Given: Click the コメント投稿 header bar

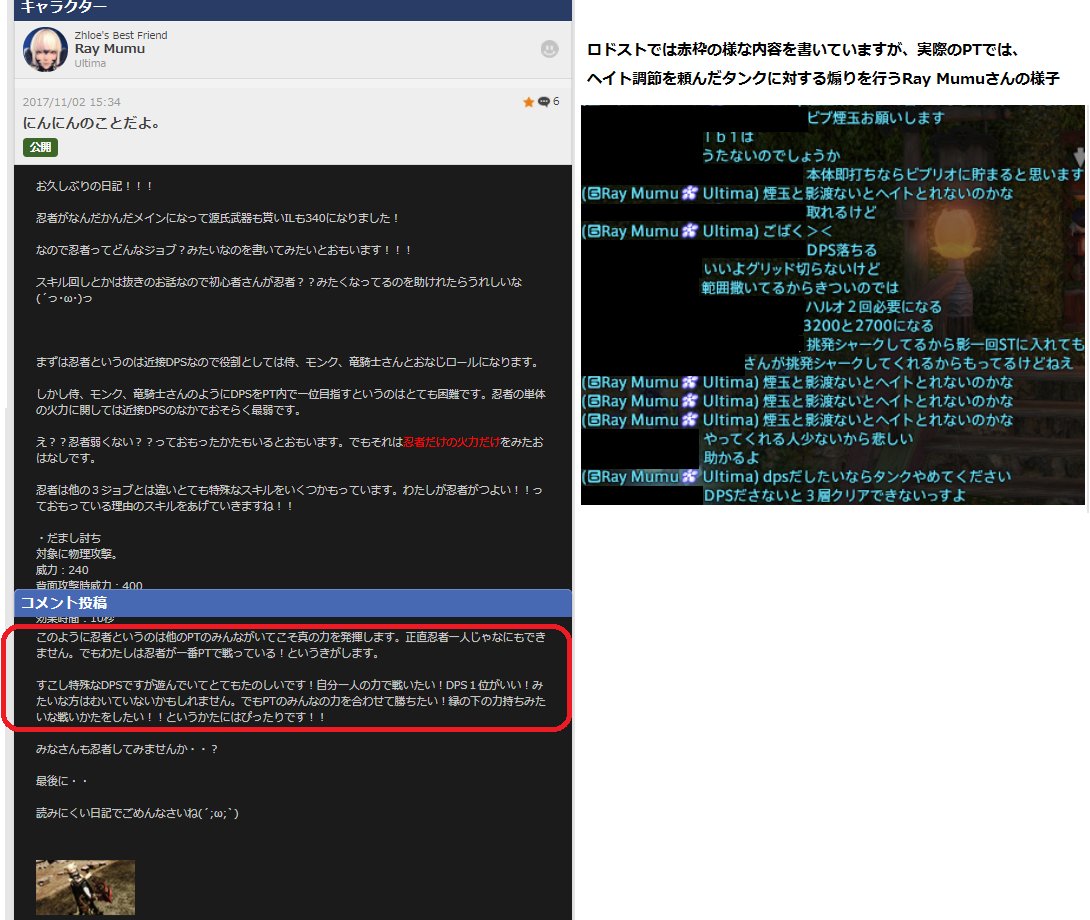Looking at the screenshot, I should click(293, 603).
